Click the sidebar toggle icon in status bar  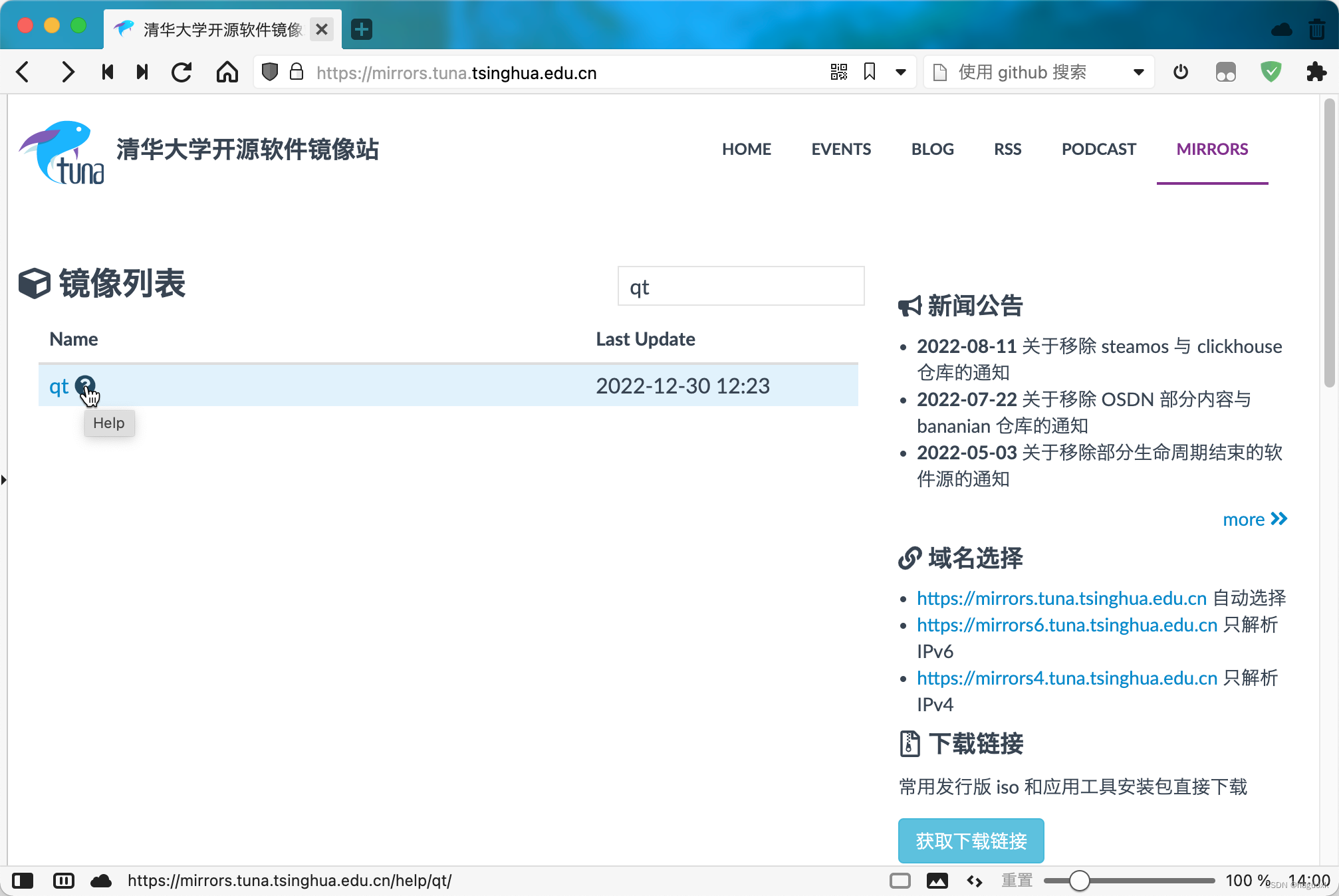coord(23,881)
